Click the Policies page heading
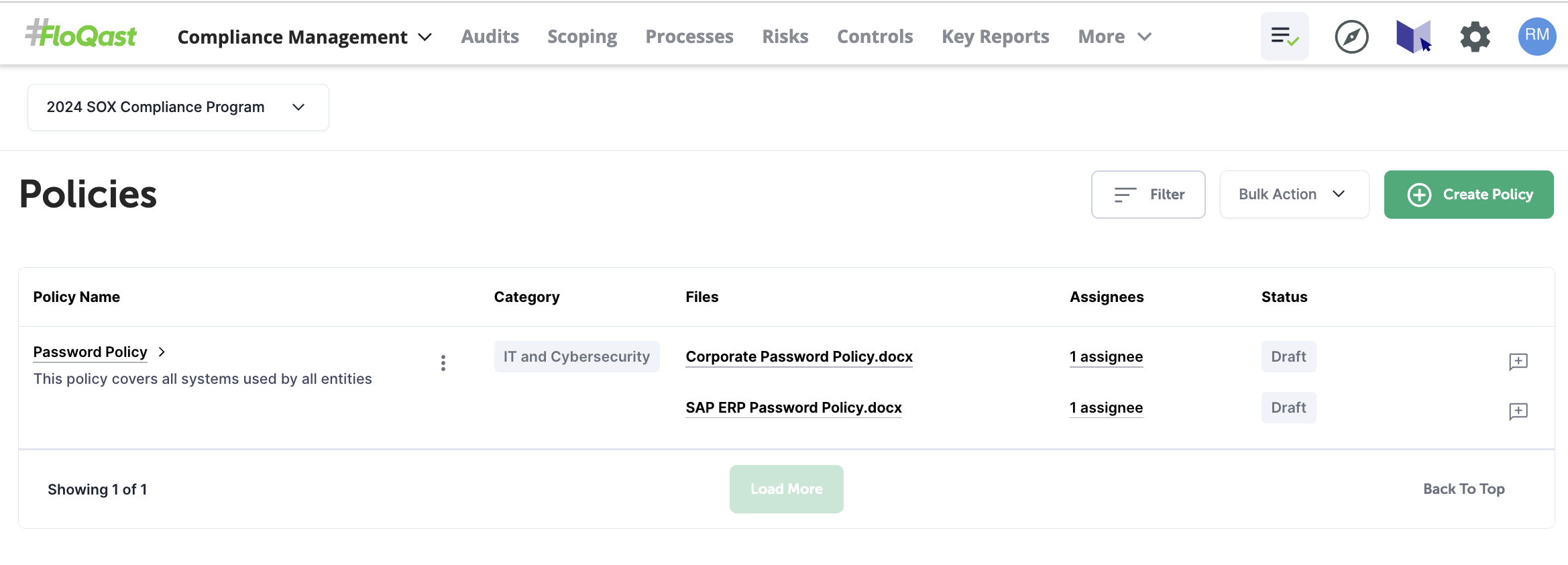Viewport: 1568px width, 565px height. click(x=88, y=195)
